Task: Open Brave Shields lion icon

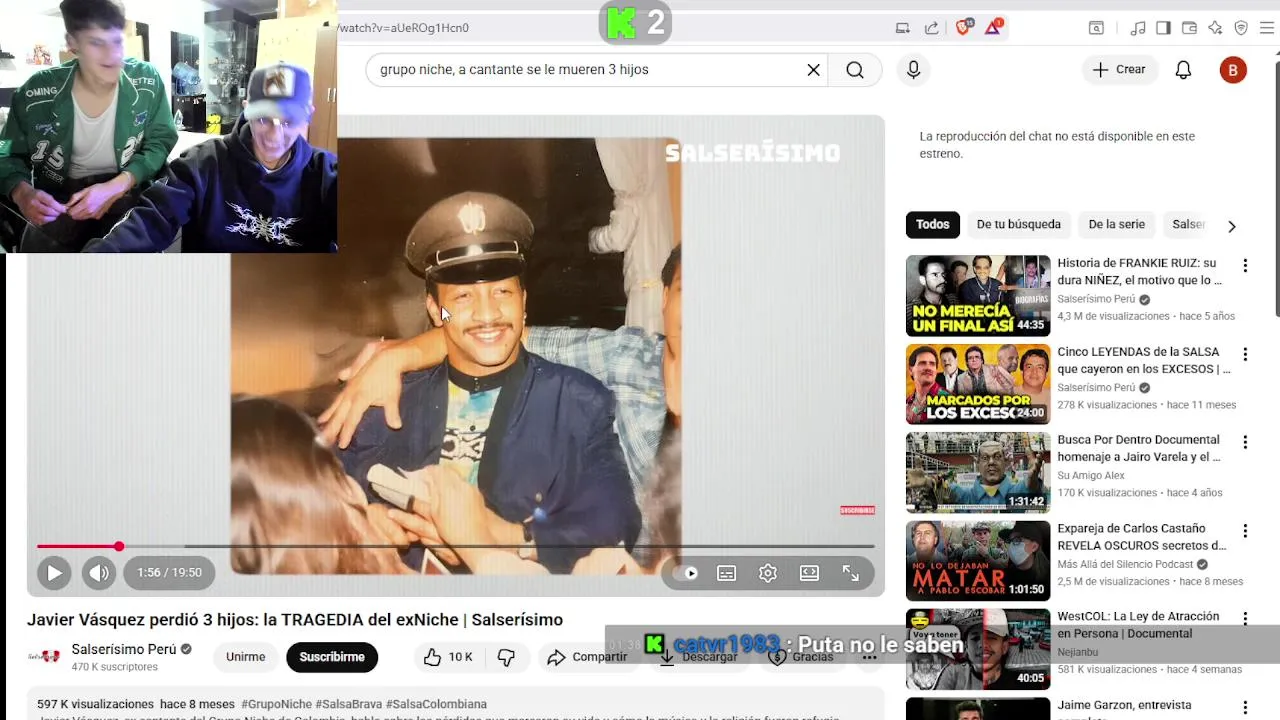Action: 963,28
